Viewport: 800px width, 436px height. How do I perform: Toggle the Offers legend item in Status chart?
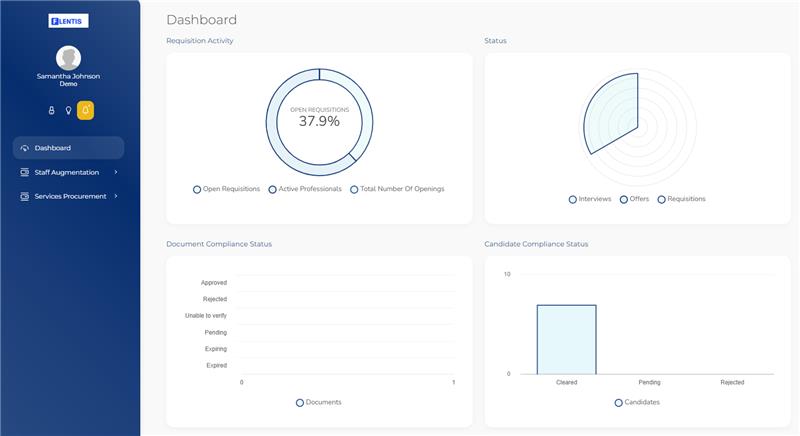(x=634, y=199)
